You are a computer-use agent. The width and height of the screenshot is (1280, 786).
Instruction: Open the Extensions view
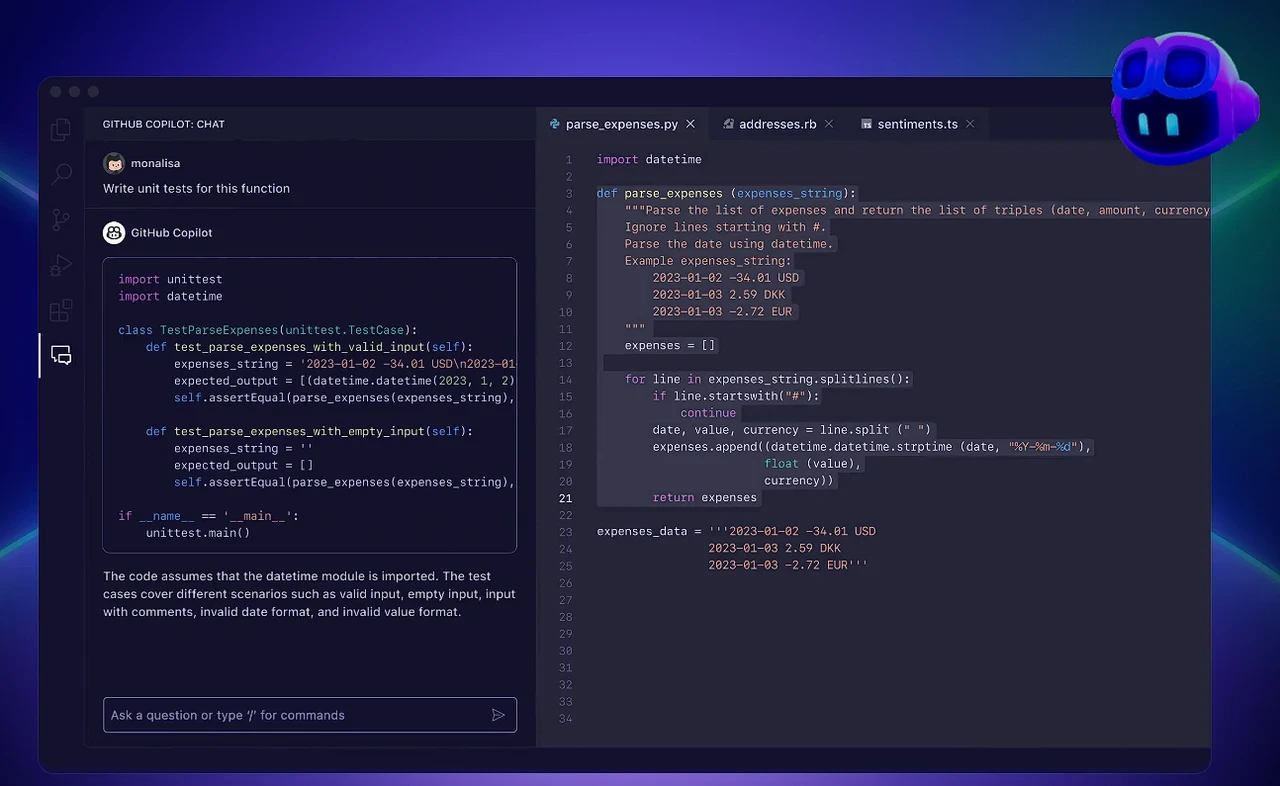(60, 310)
